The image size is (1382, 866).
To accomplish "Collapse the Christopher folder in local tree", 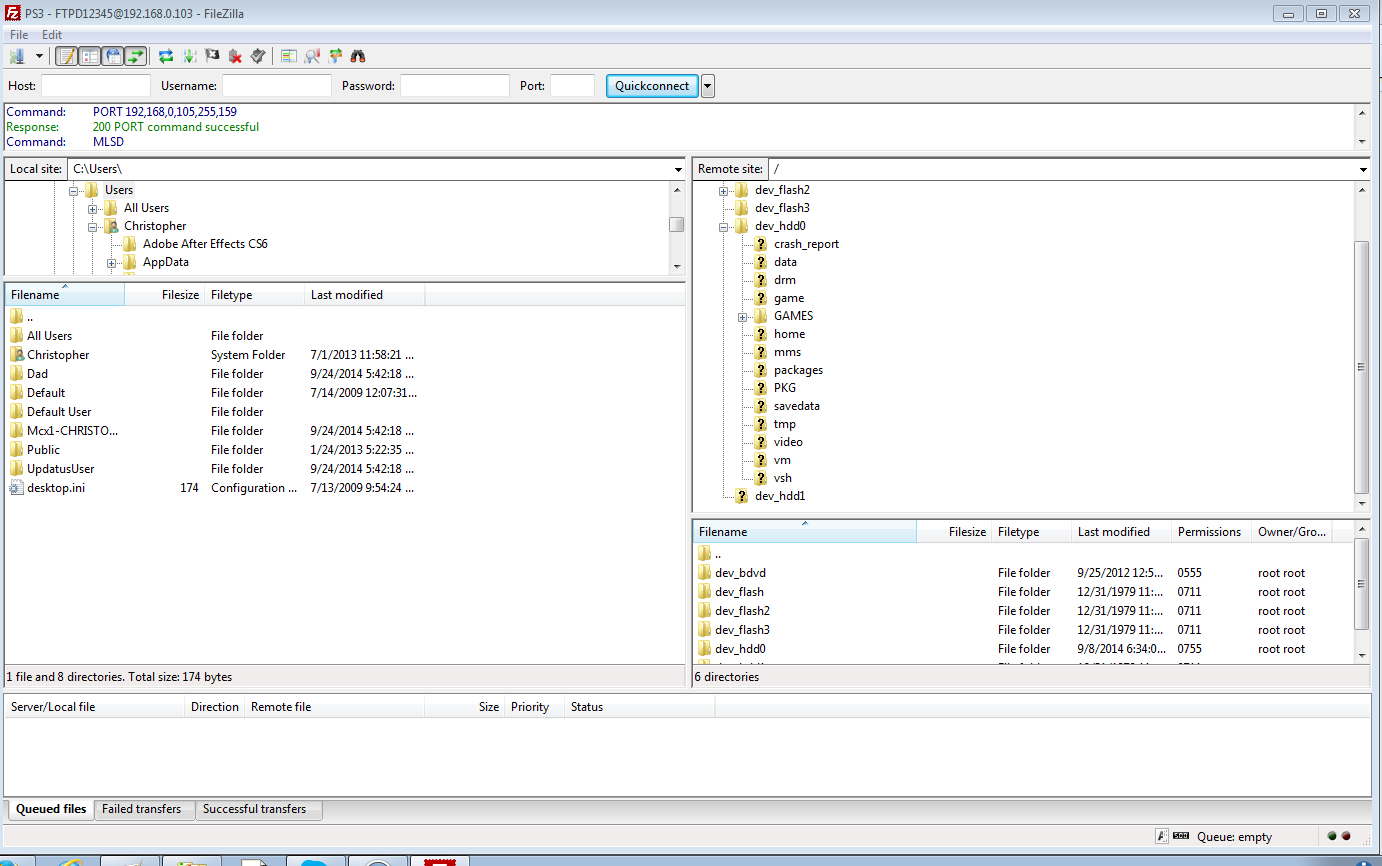I will (x=93, y=226).
